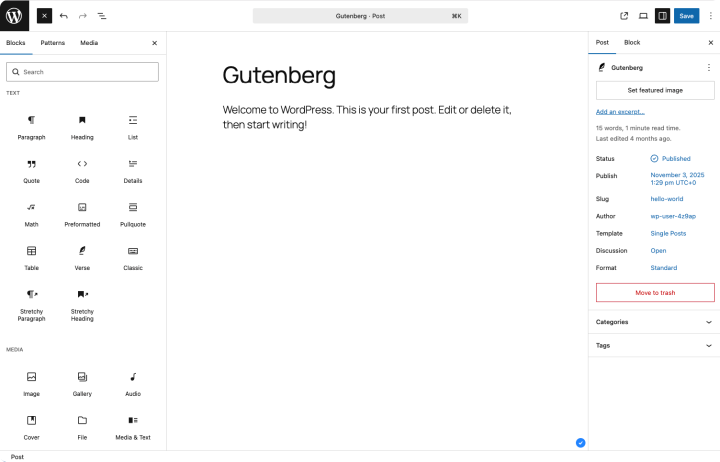
Task: Click the blue checkmark badge in the editor
Action: [x=580, y=443]
